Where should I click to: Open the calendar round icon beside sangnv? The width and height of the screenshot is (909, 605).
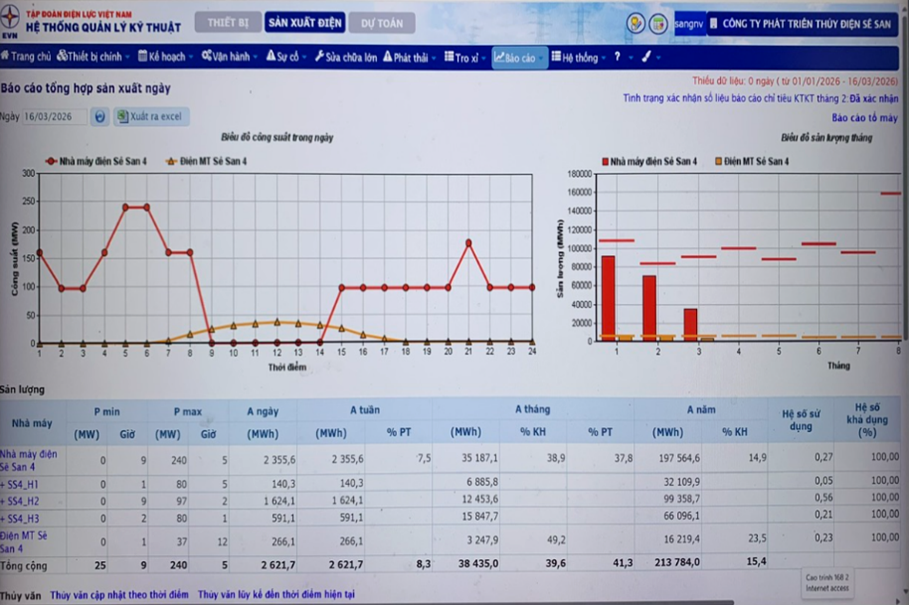(658, 23)
